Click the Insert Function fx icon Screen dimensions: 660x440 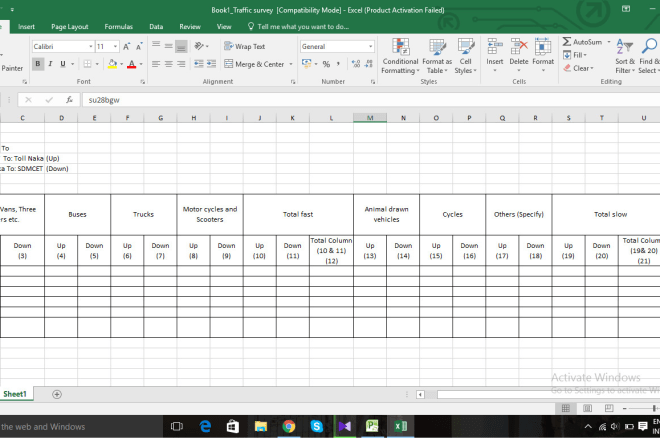coord(69,100)
